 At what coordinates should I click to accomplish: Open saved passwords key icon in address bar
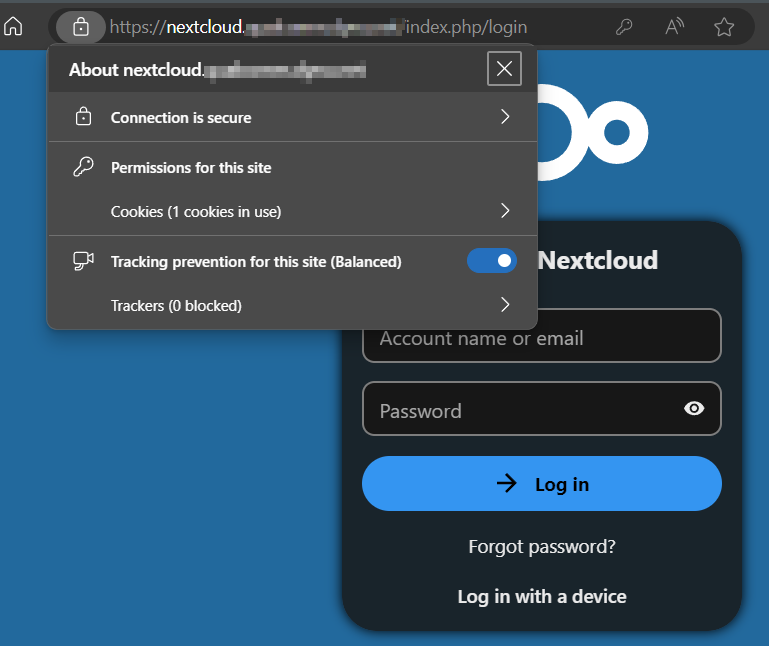tap(624, 26)
